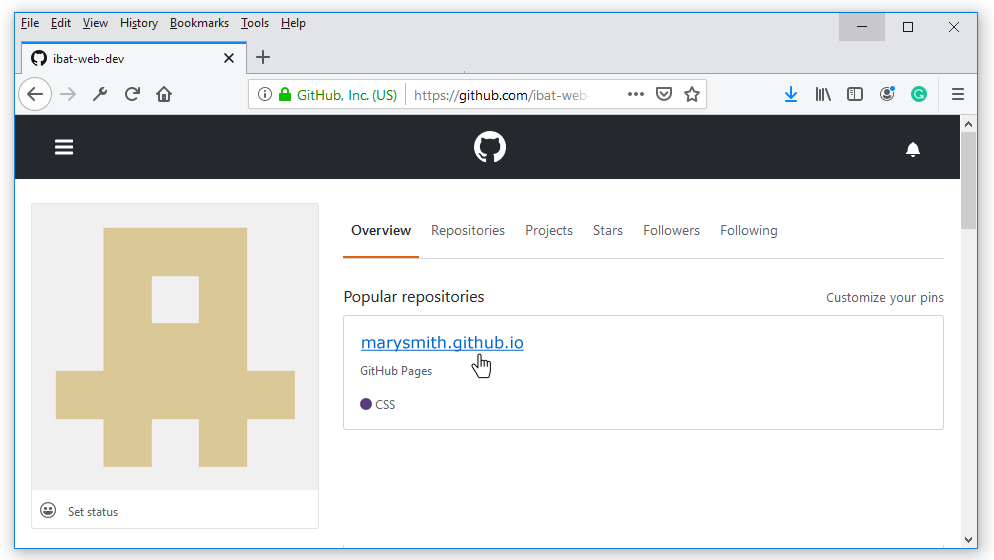Click Customize your pins

click(884, 298)
